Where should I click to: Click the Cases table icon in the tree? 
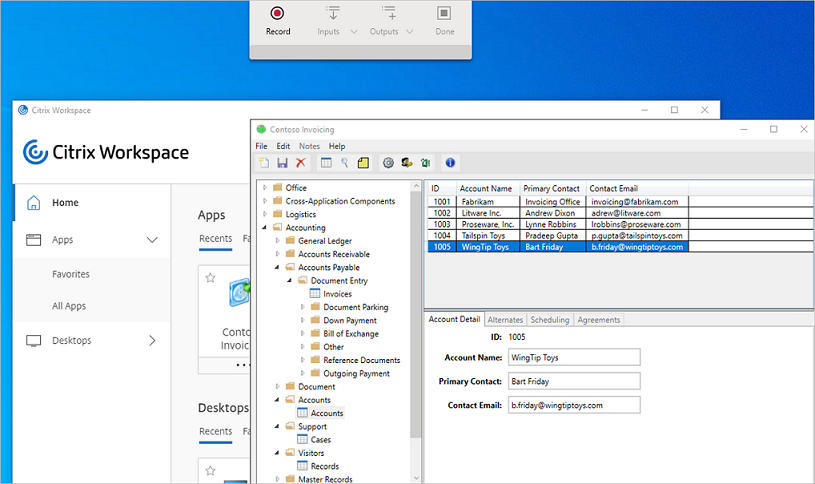[302, 439]
